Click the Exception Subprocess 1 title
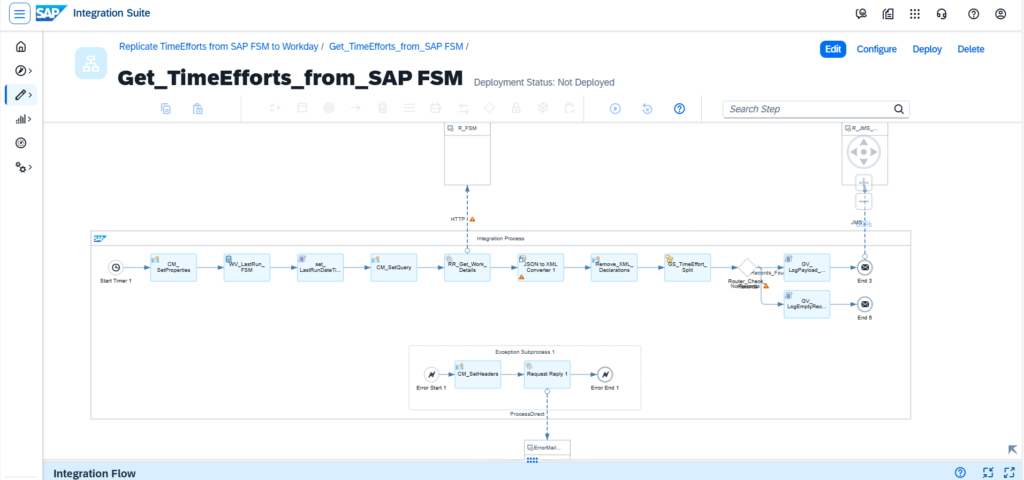Image resolution: width=1024 pixels, height=480 pixels. click(x=525, y=351)
